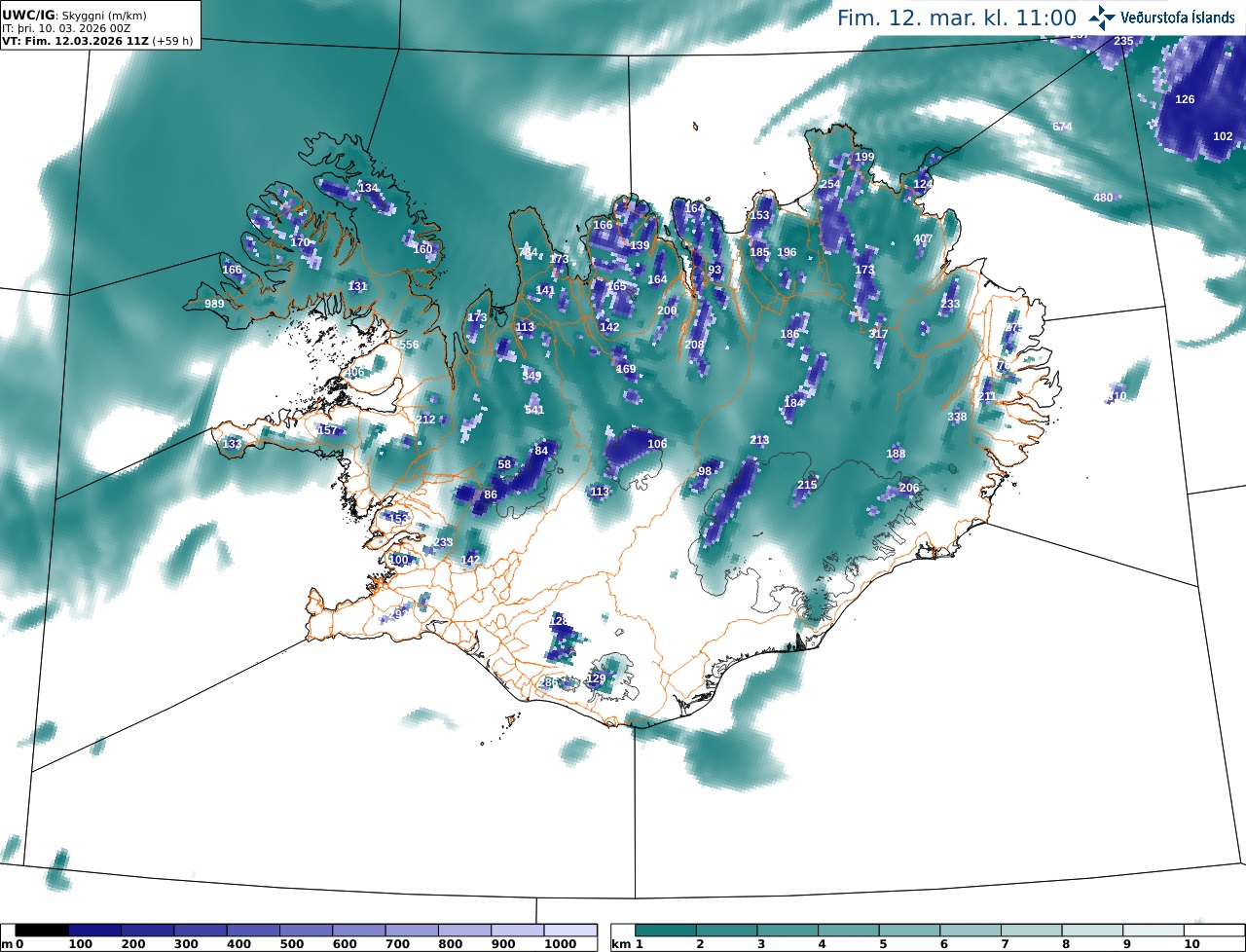Click the 215 visibility value on the map
The image size is (1246, 952).
[807, 486]
